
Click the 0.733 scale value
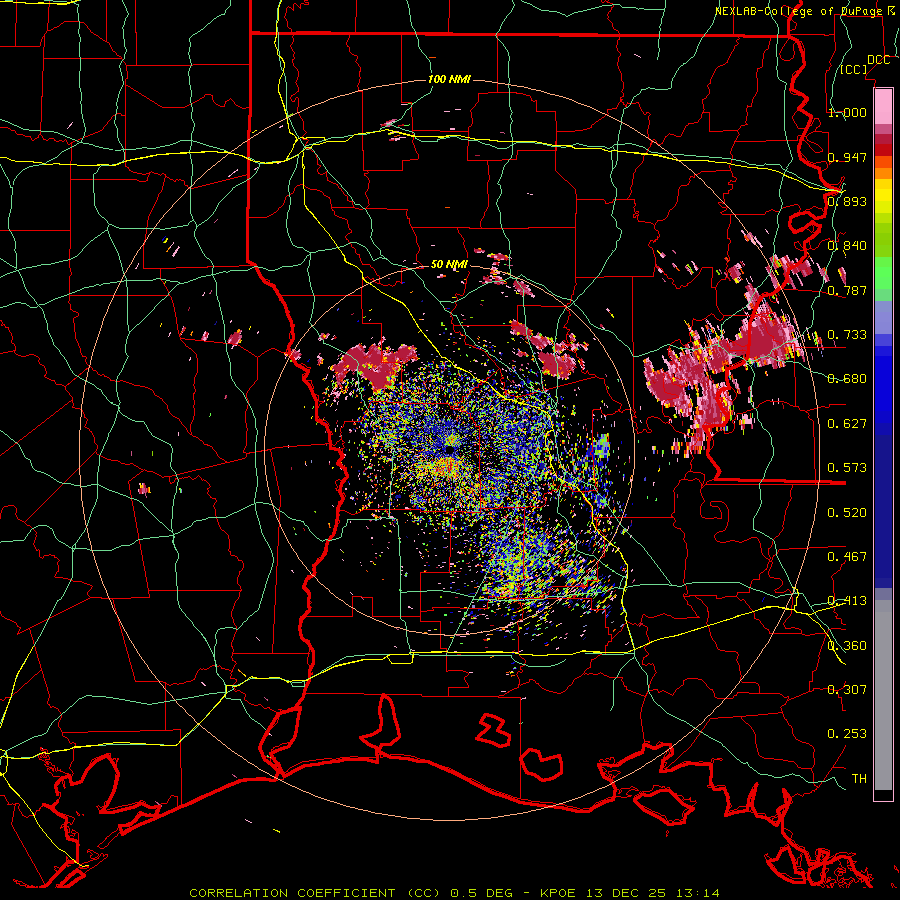pos(847,335)
